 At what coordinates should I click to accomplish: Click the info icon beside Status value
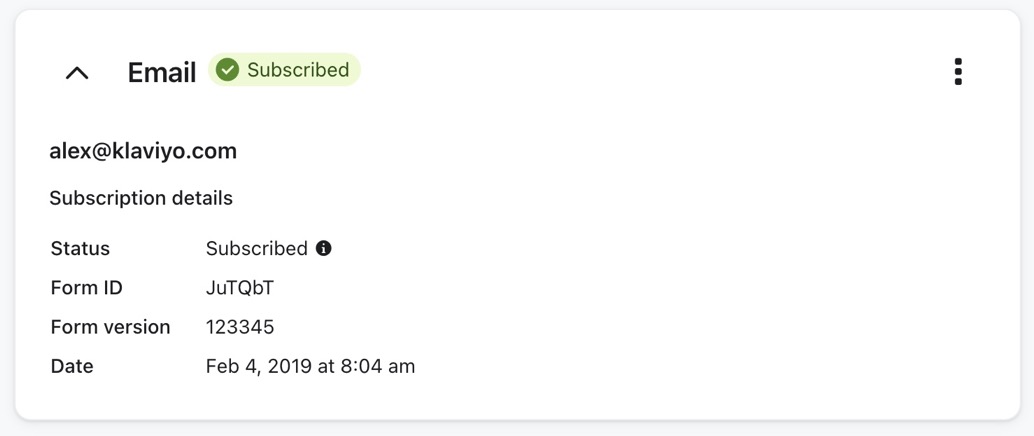click(x=324, y=248)
